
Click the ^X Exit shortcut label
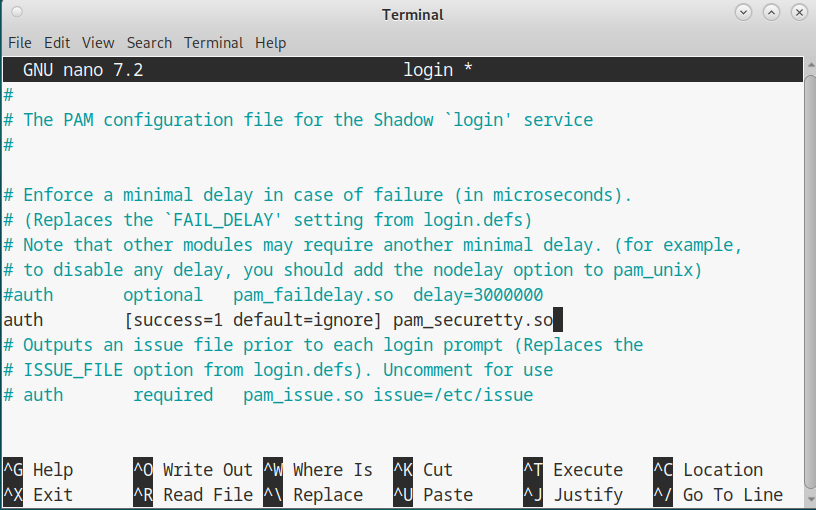[x=38, y=495]
